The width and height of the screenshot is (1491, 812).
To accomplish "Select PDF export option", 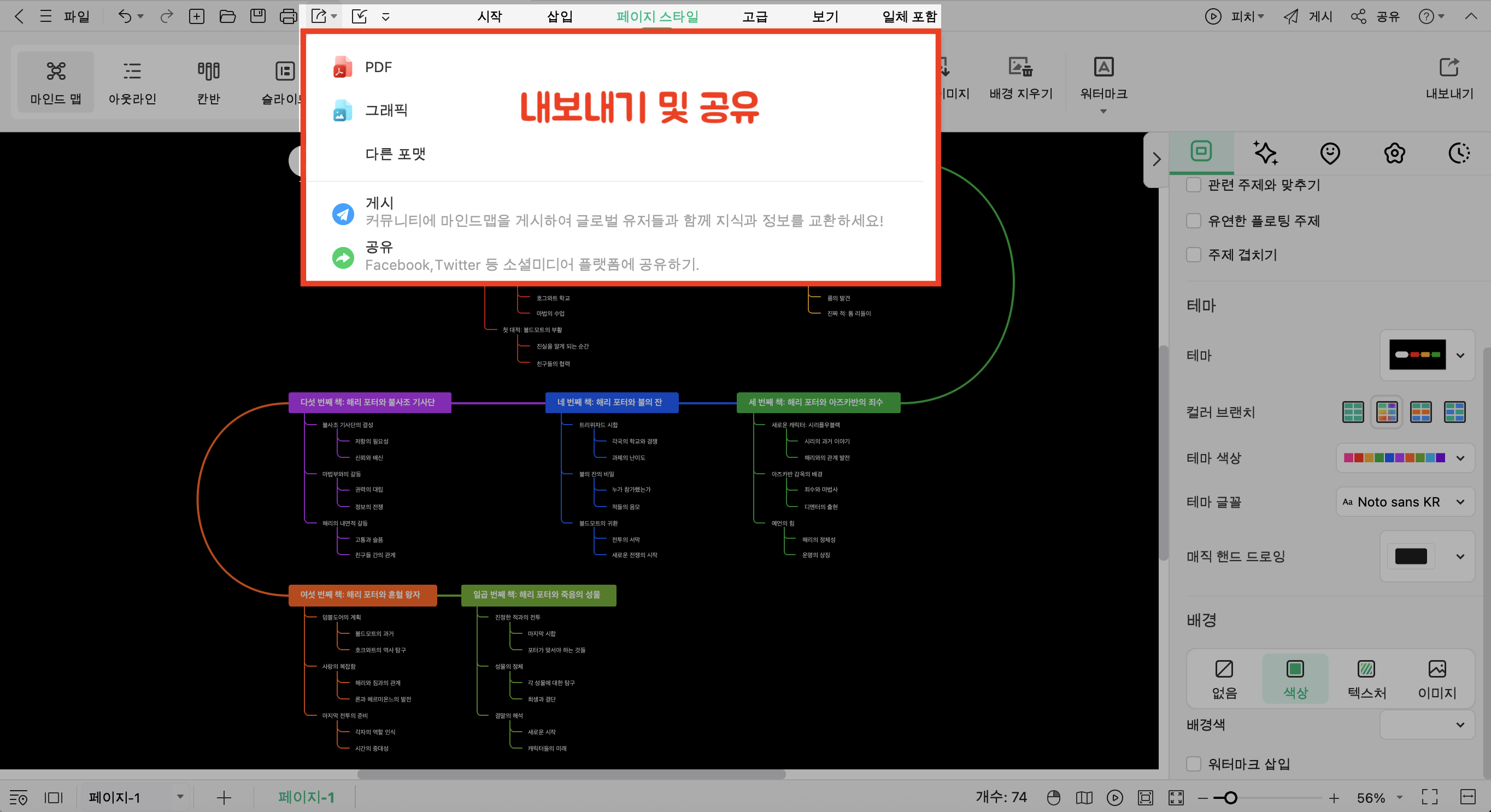I will (x=378, y=67).
